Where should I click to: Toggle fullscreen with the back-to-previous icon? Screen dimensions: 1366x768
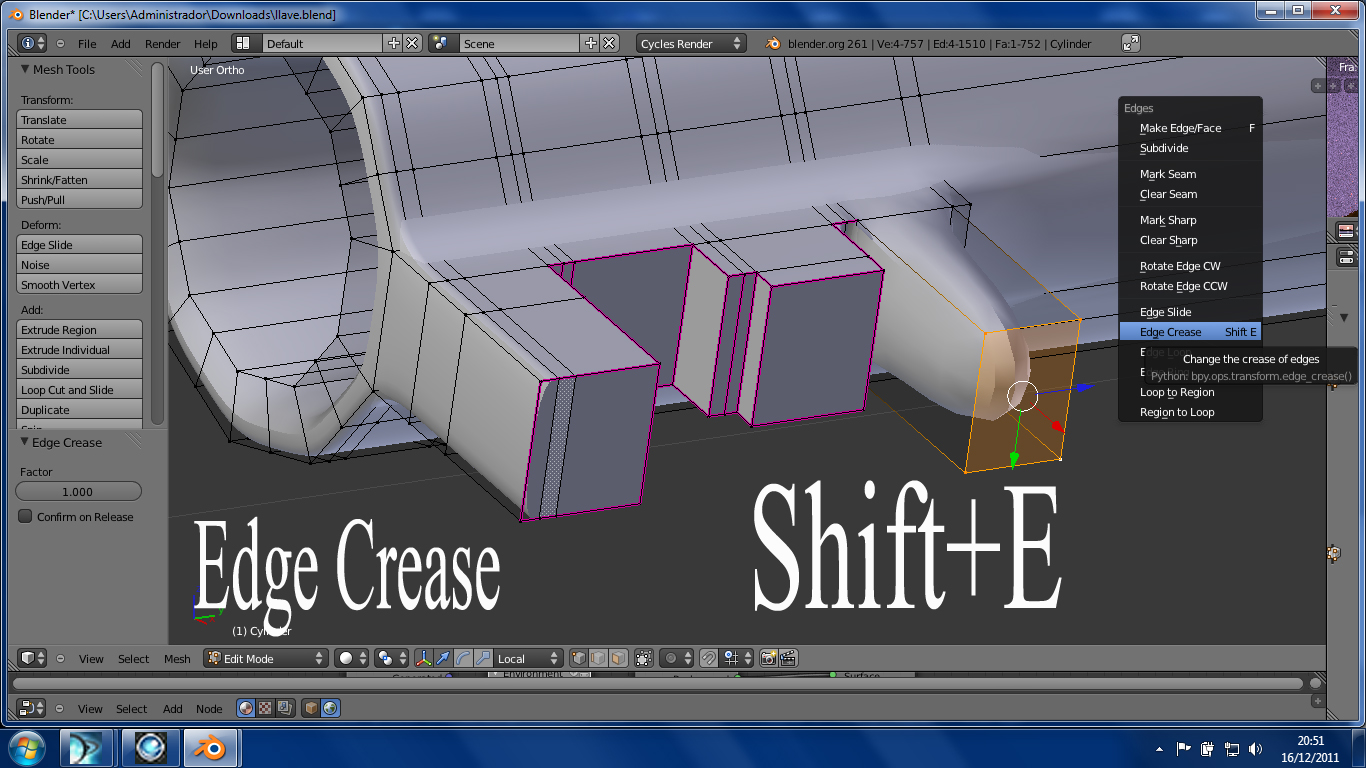(x=1131, y=43)
